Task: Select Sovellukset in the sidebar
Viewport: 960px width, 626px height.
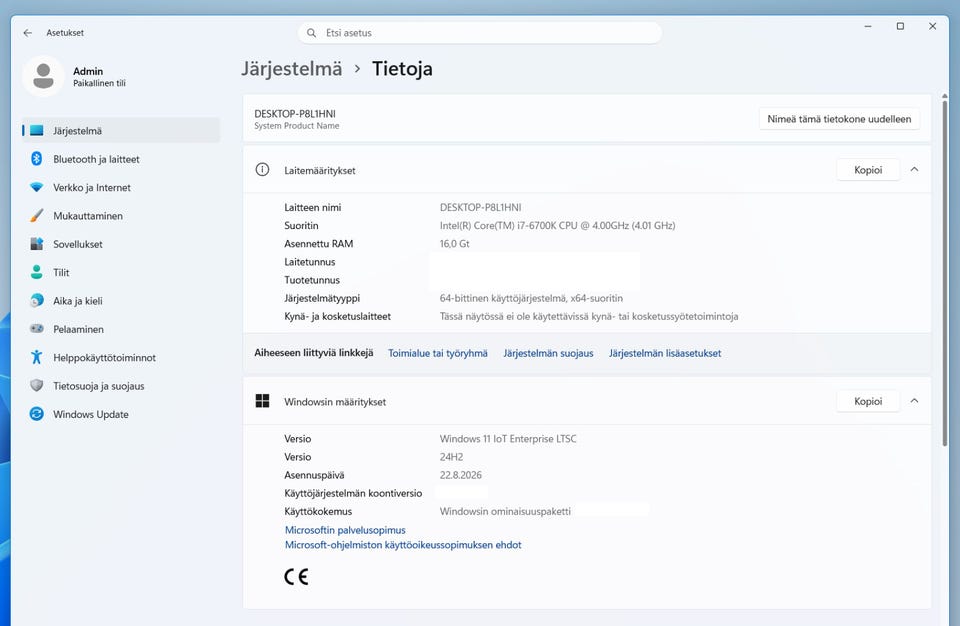Action: click(x=121, y=244)
